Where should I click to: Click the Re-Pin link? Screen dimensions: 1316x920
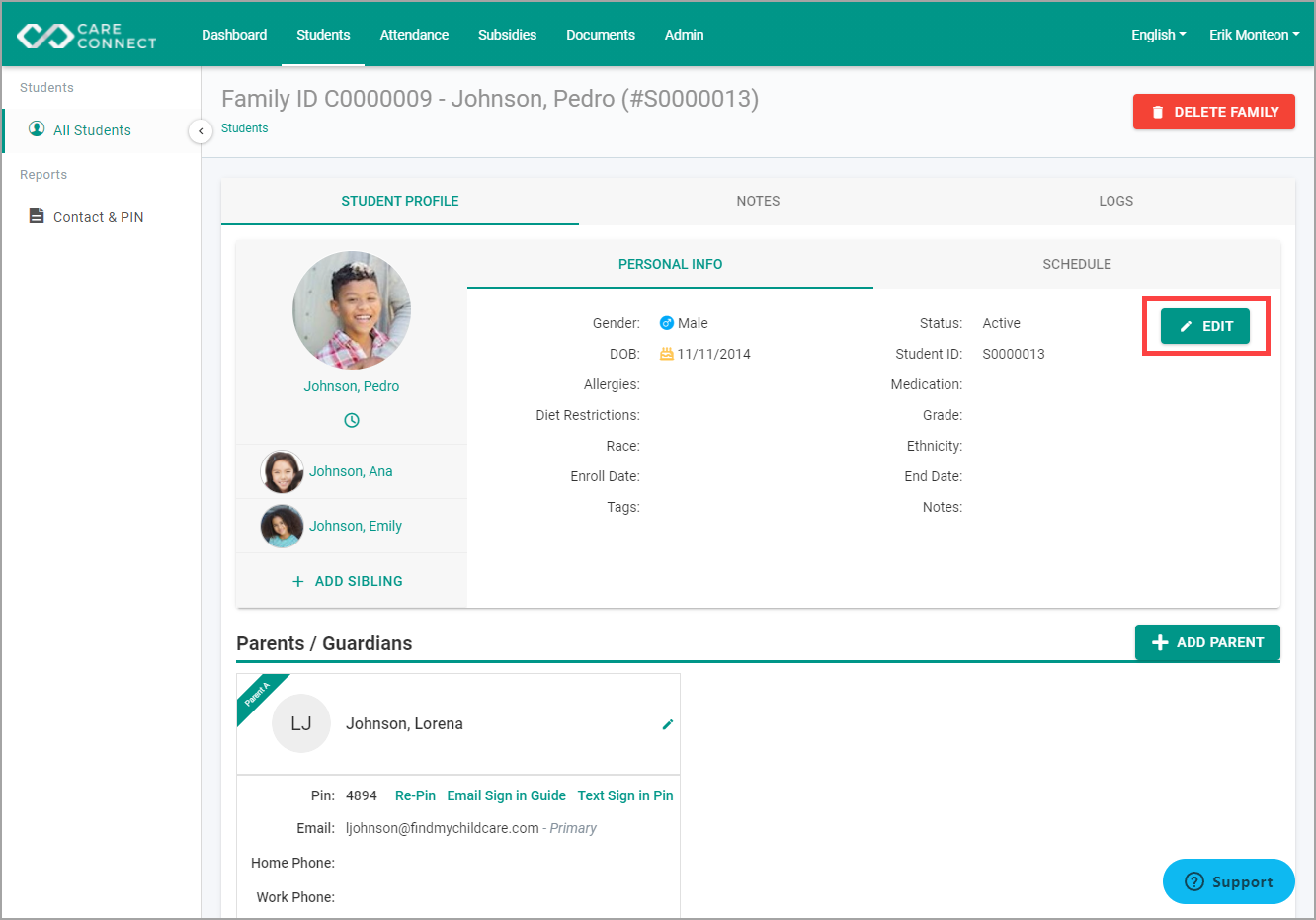415,795
